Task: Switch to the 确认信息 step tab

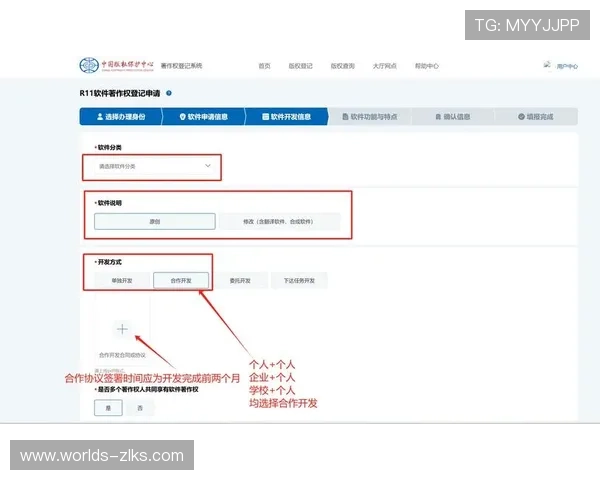Action: click(453, 116)
